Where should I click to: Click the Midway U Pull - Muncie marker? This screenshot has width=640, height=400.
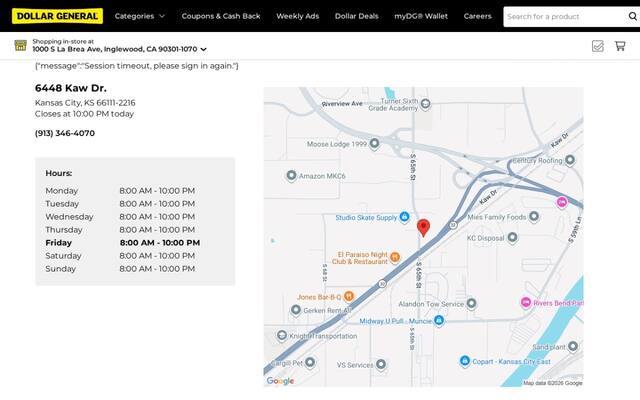point(439,320)
